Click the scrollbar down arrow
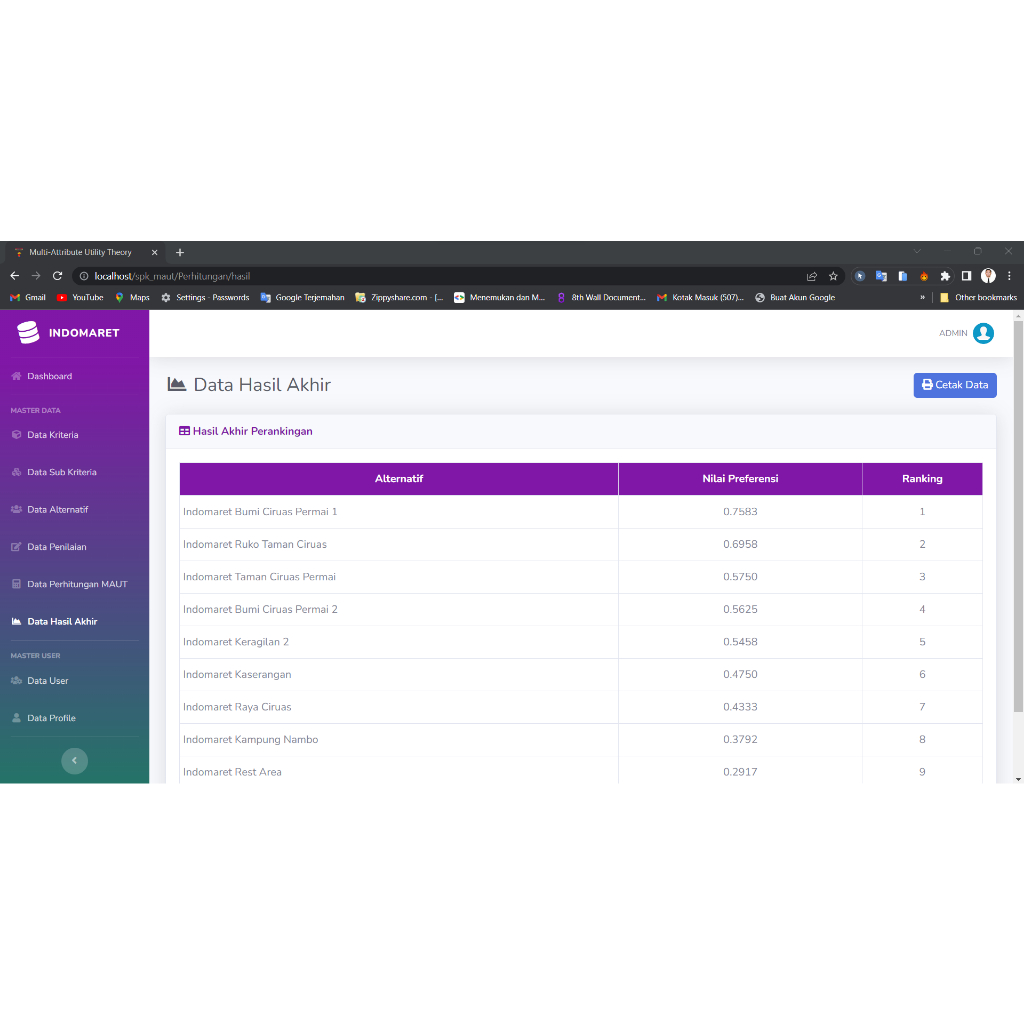 click(1018, 779)
